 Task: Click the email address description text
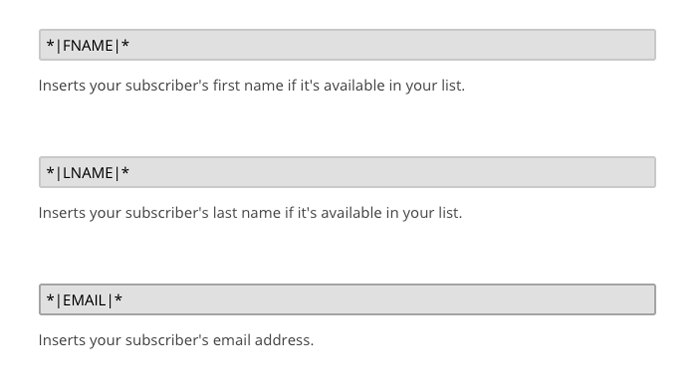[176, 340]
